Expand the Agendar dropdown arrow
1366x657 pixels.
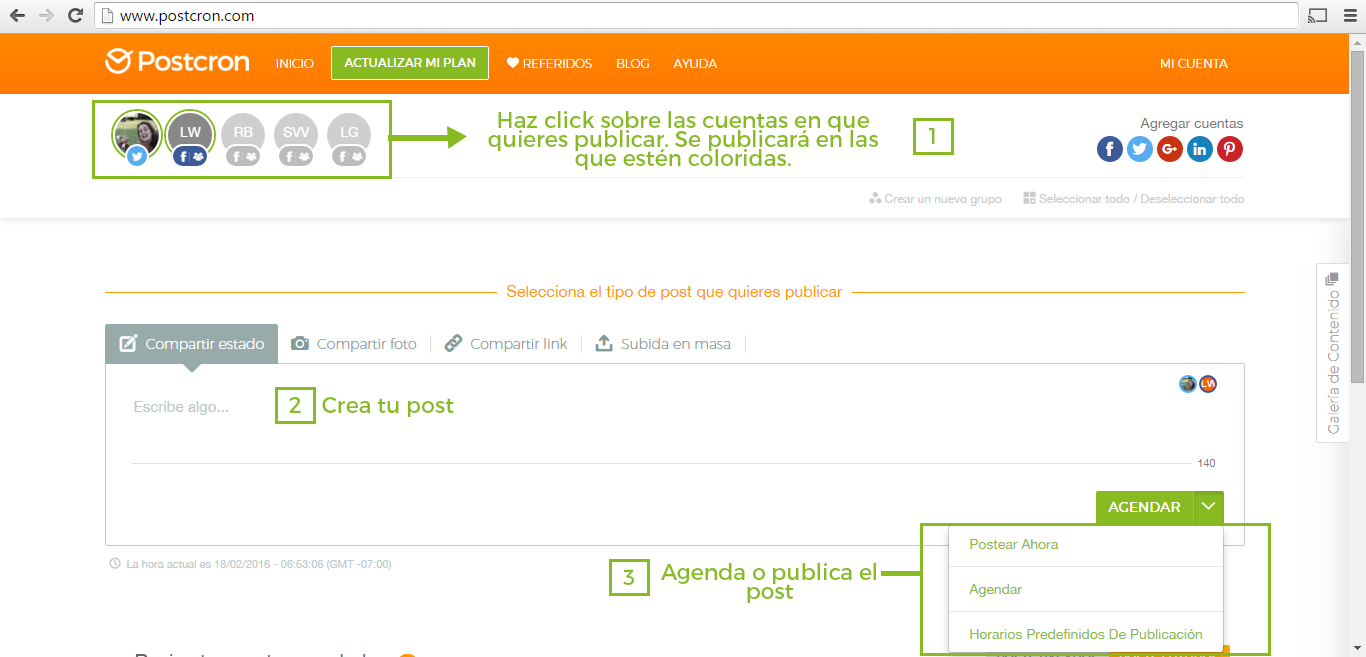[x=1209, y=507]
